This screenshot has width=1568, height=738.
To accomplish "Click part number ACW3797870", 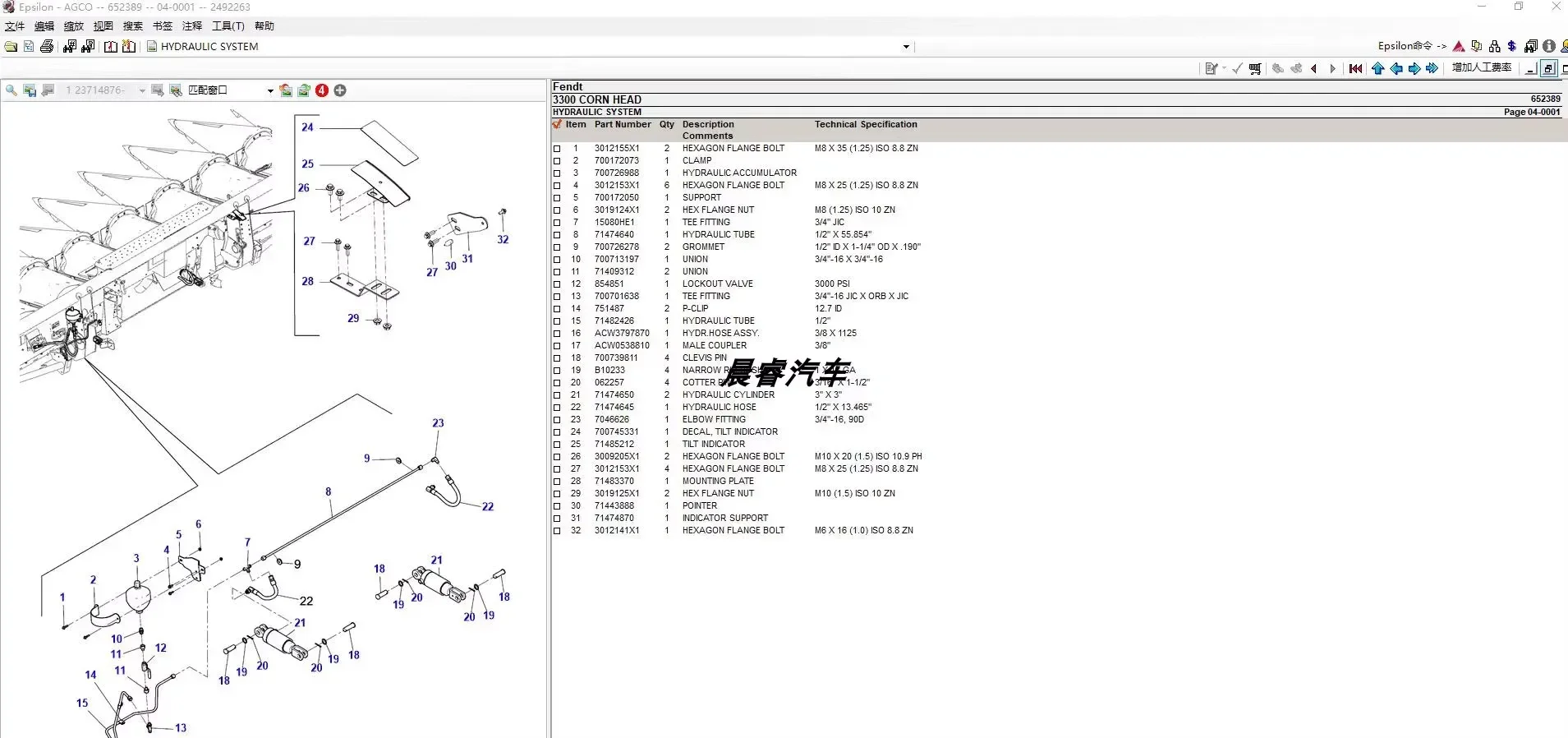I will (x=622, y=334).
